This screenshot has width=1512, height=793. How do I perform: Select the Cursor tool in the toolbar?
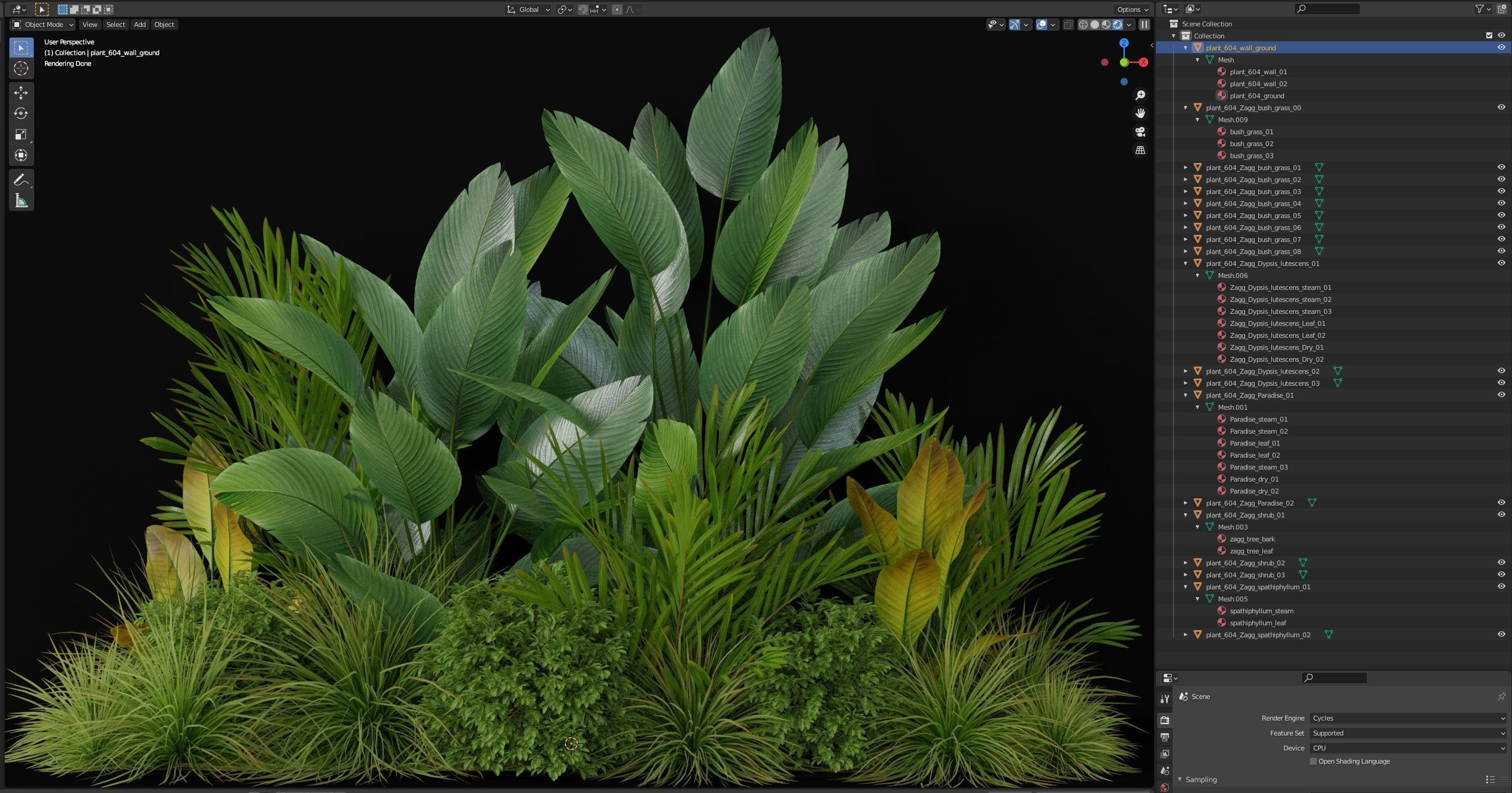[x=21, y=68]
